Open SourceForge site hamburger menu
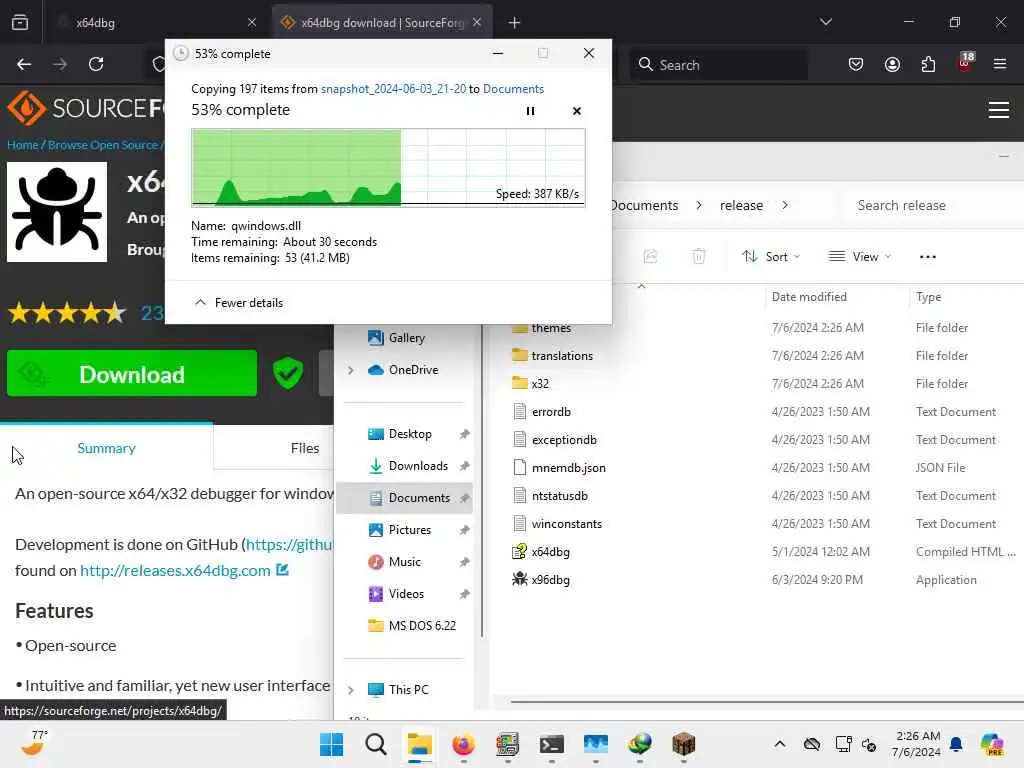Viewport: 1024px width, 768px height. tap(999, 110)
